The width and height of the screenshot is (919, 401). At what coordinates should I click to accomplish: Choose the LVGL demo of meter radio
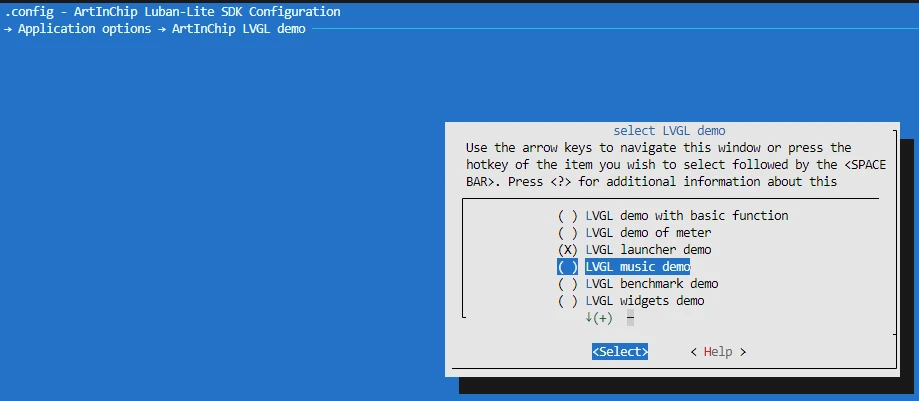[567, 233]
